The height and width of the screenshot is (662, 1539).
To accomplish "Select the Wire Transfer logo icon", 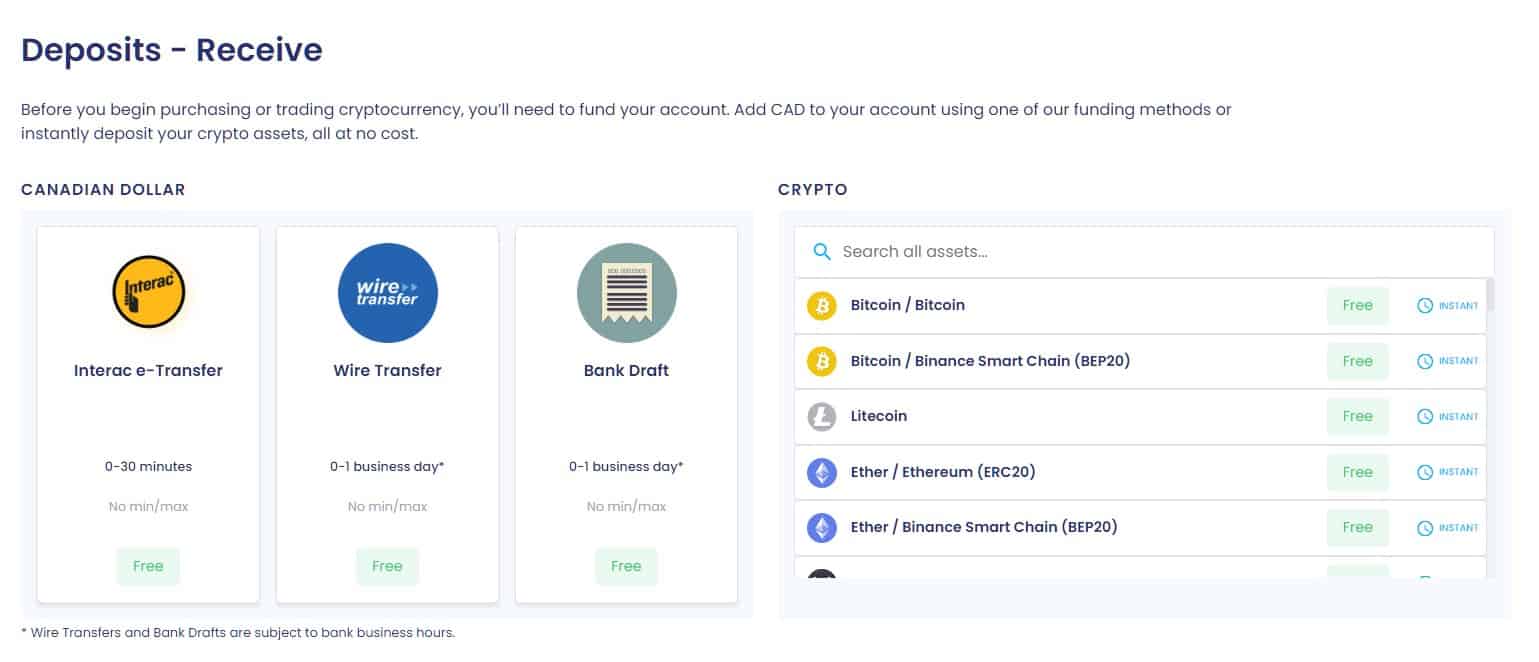I will click(388, 292).
